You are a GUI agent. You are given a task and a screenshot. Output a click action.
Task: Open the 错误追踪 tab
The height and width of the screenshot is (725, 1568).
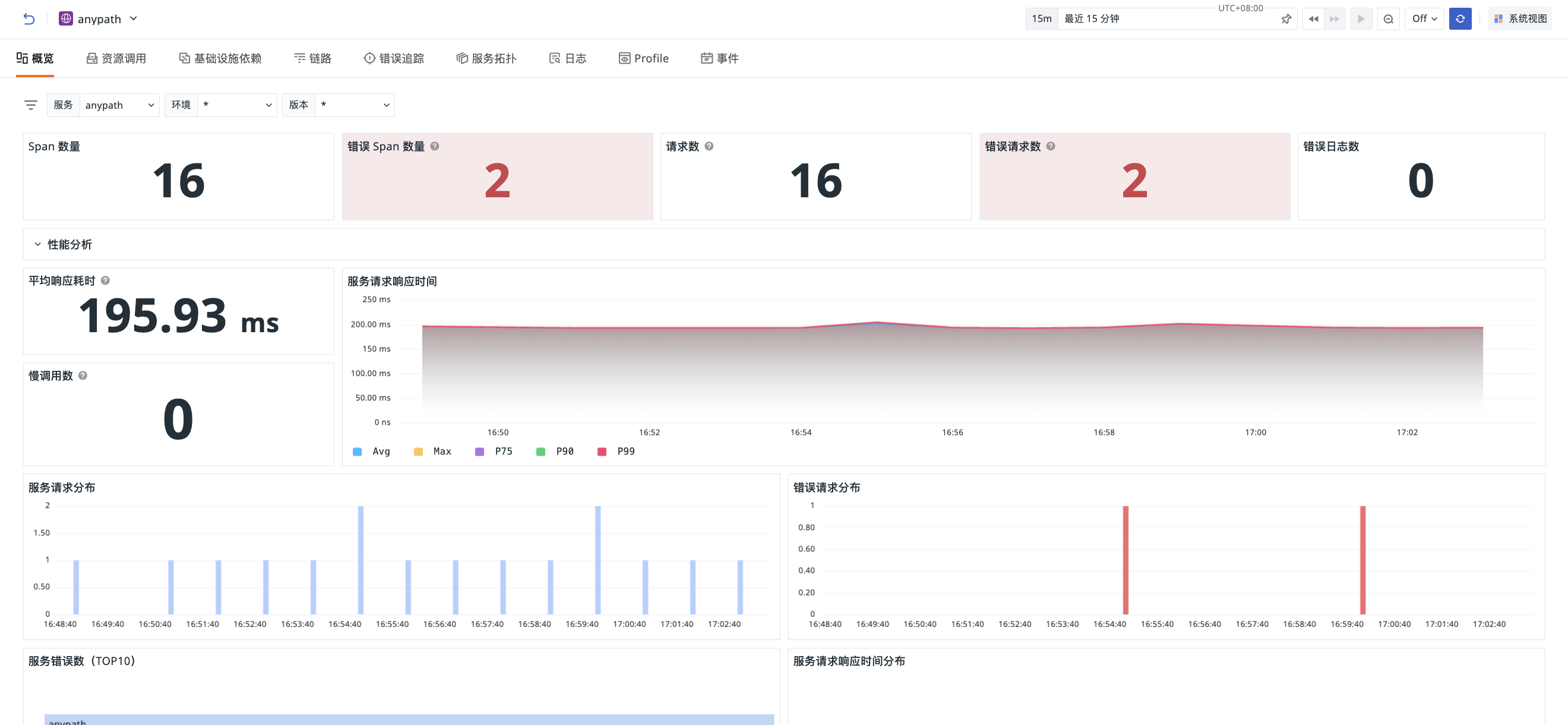coord(394,58)
